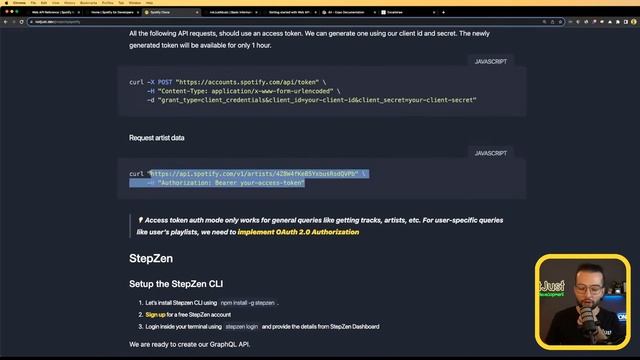Open the History menu
640x360 pixels.
[70, 2]
